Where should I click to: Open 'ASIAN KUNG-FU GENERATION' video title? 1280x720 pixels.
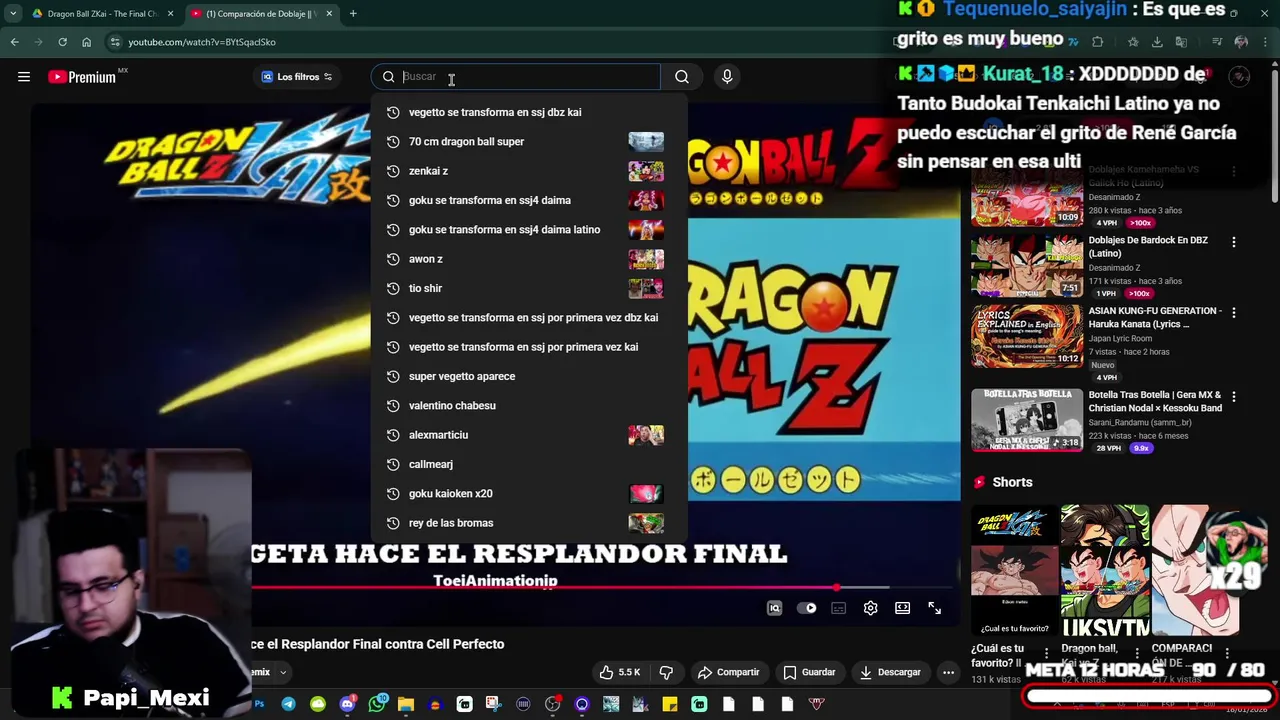coord(1155,317)
